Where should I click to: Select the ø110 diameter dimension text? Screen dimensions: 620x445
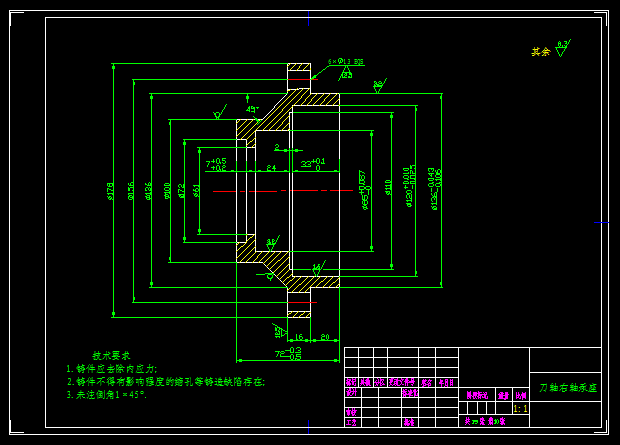click(x=388, y=187)
